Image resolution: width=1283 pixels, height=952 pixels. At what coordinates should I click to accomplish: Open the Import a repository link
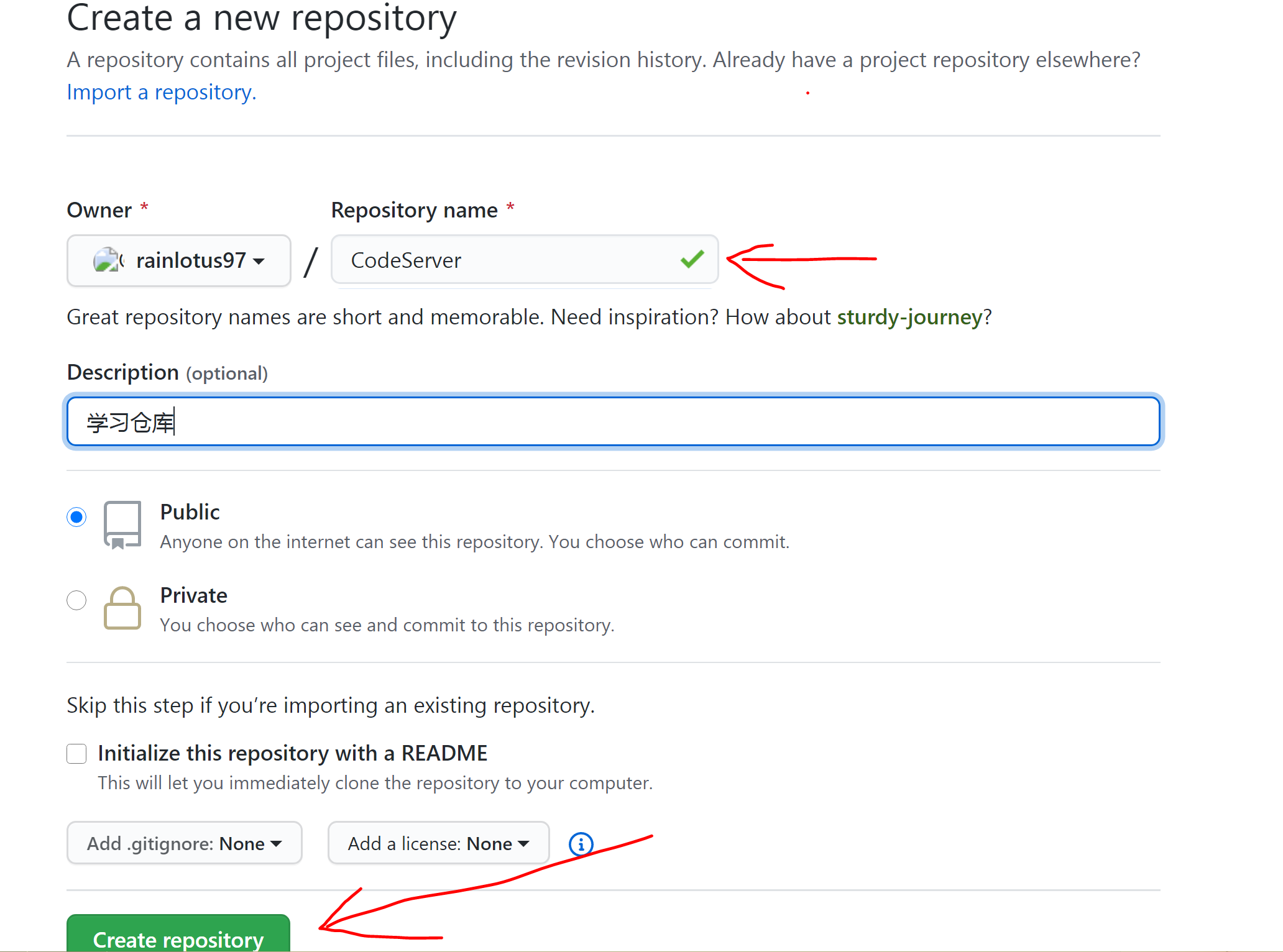pos(161,92)
